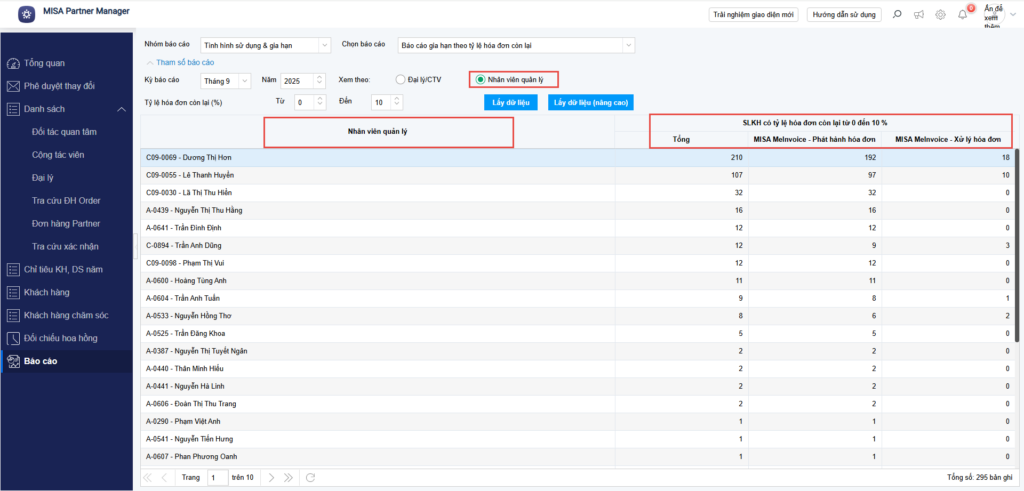The width and height of the screenshot is (1024, 491).
Task: Click the MISA Partner Manager logo icon
Action: 24,14
